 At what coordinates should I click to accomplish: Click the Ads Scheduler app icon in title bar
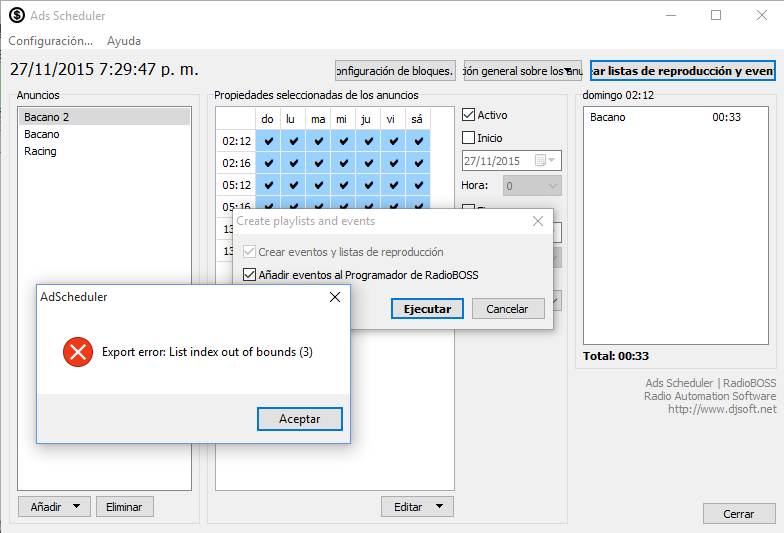coord(17,16)
